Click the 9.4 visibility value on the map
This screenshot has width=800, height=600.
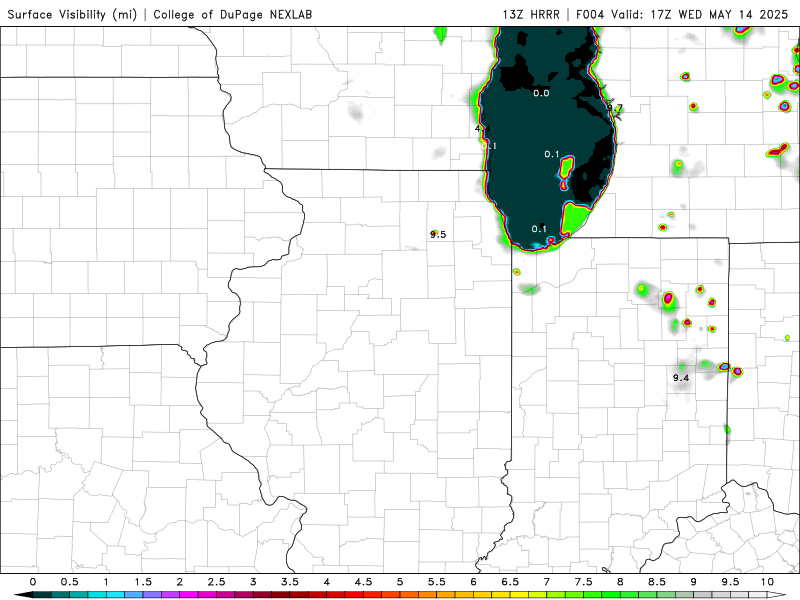681,378
